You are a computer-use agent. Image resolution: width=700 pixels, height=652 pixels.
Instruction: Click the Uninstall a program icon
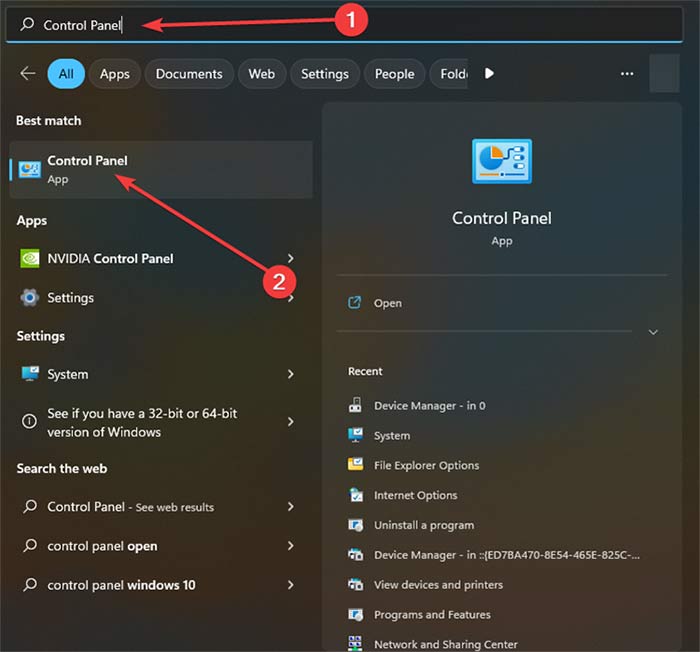coord(355,525)
